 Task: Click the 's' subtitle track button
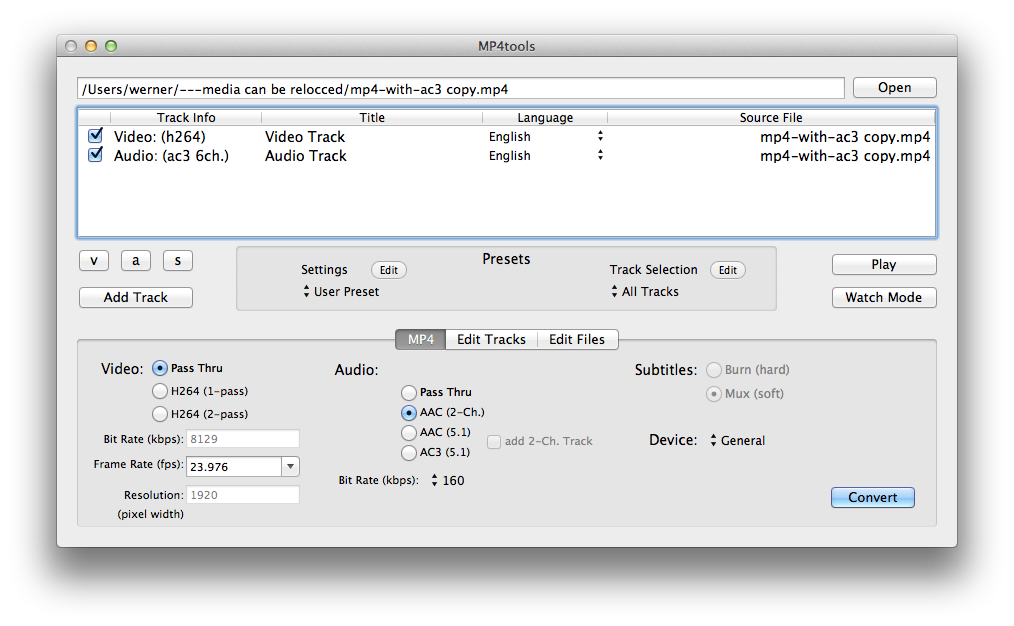[178, 261]
